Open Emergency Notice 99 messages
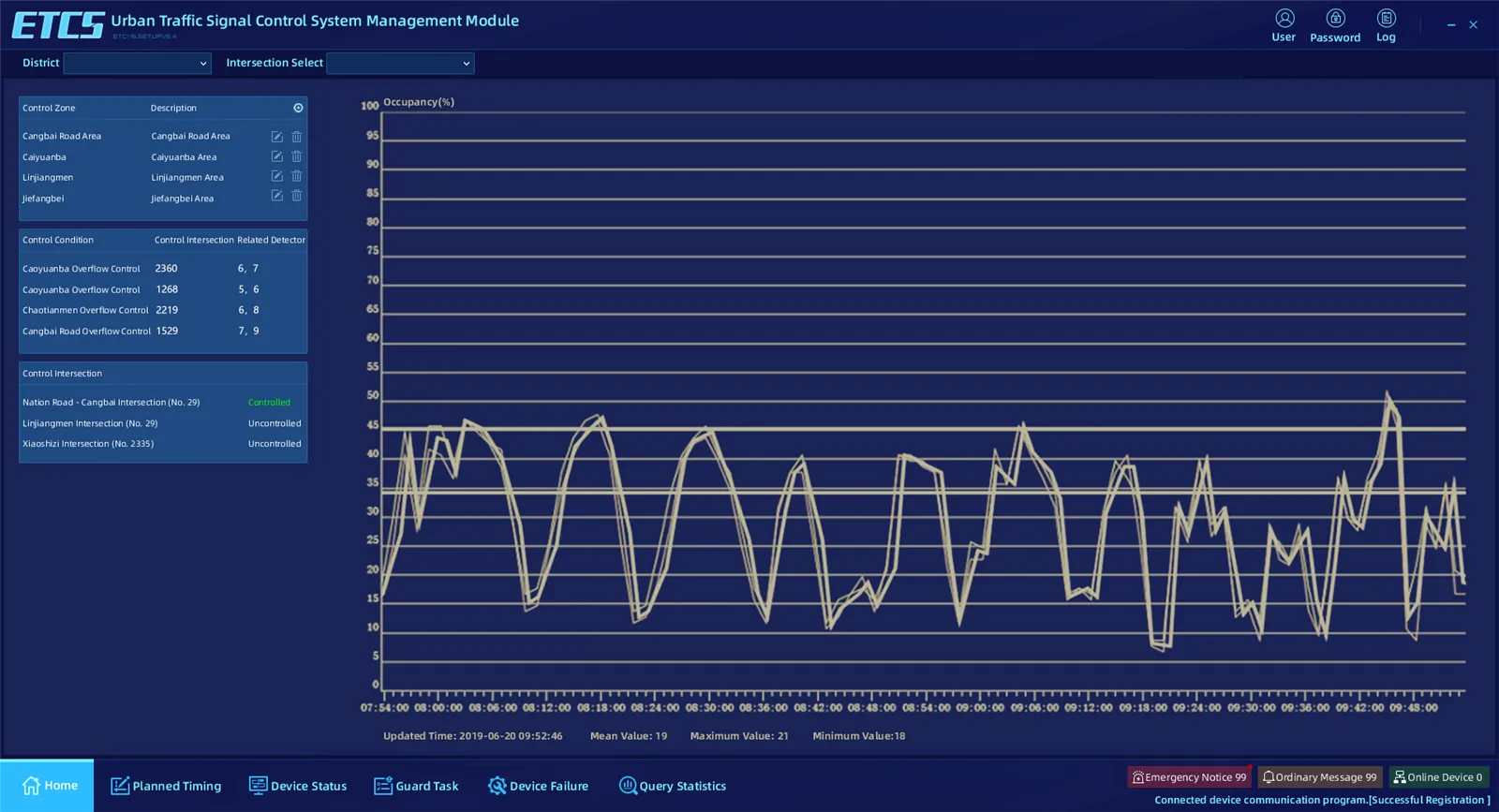This screenshot has height=812, width=1499. 1190,777
